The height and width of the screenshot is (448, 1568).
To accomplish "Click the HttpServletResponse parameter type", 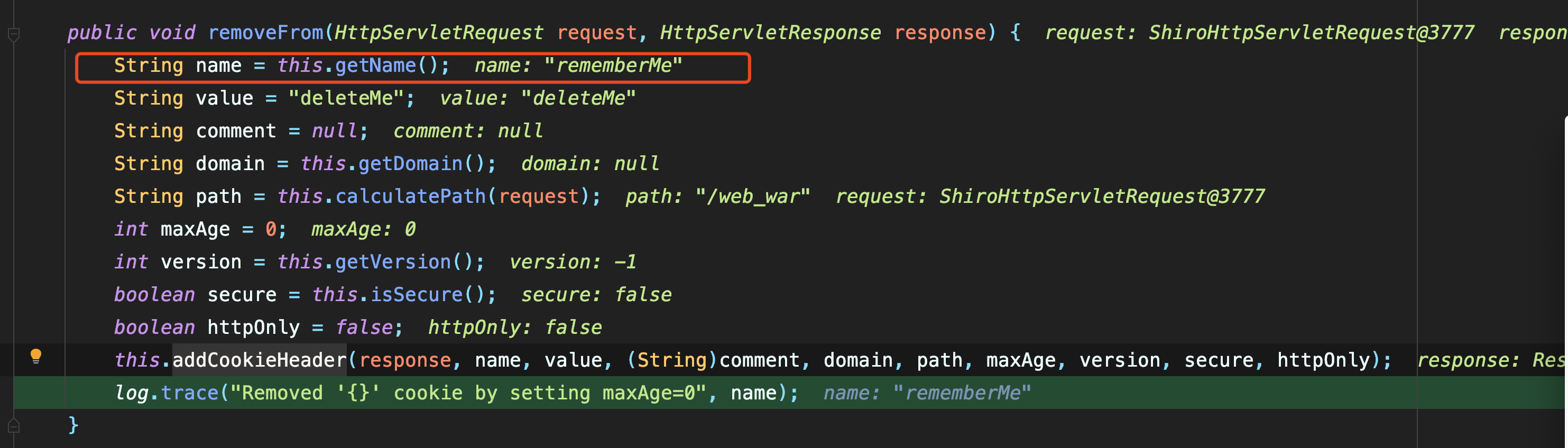I will (x=770, y=33).
